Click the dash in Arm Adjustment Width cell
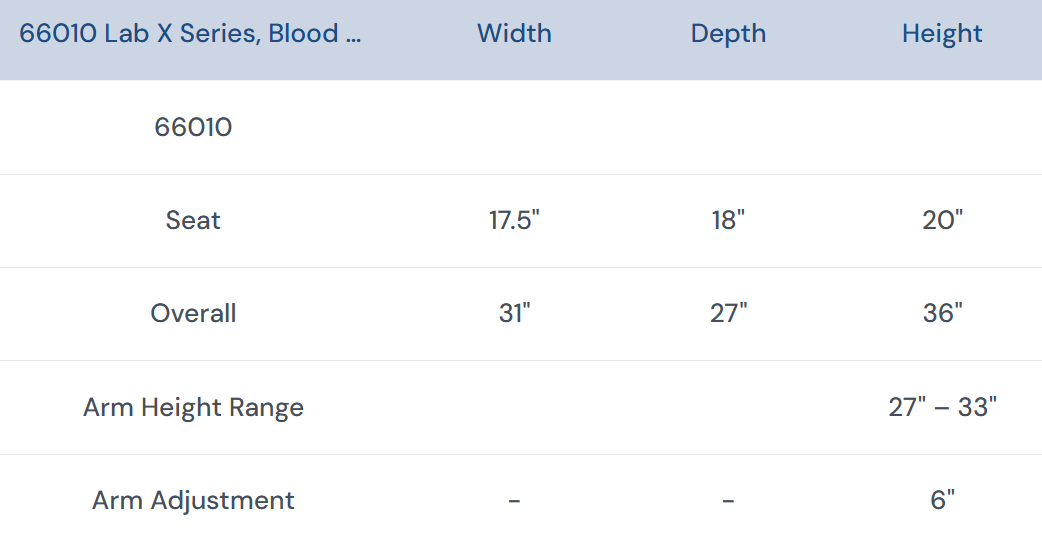Image resolution: width=1042 pixels, height=541 pixels. coord(514,500)
